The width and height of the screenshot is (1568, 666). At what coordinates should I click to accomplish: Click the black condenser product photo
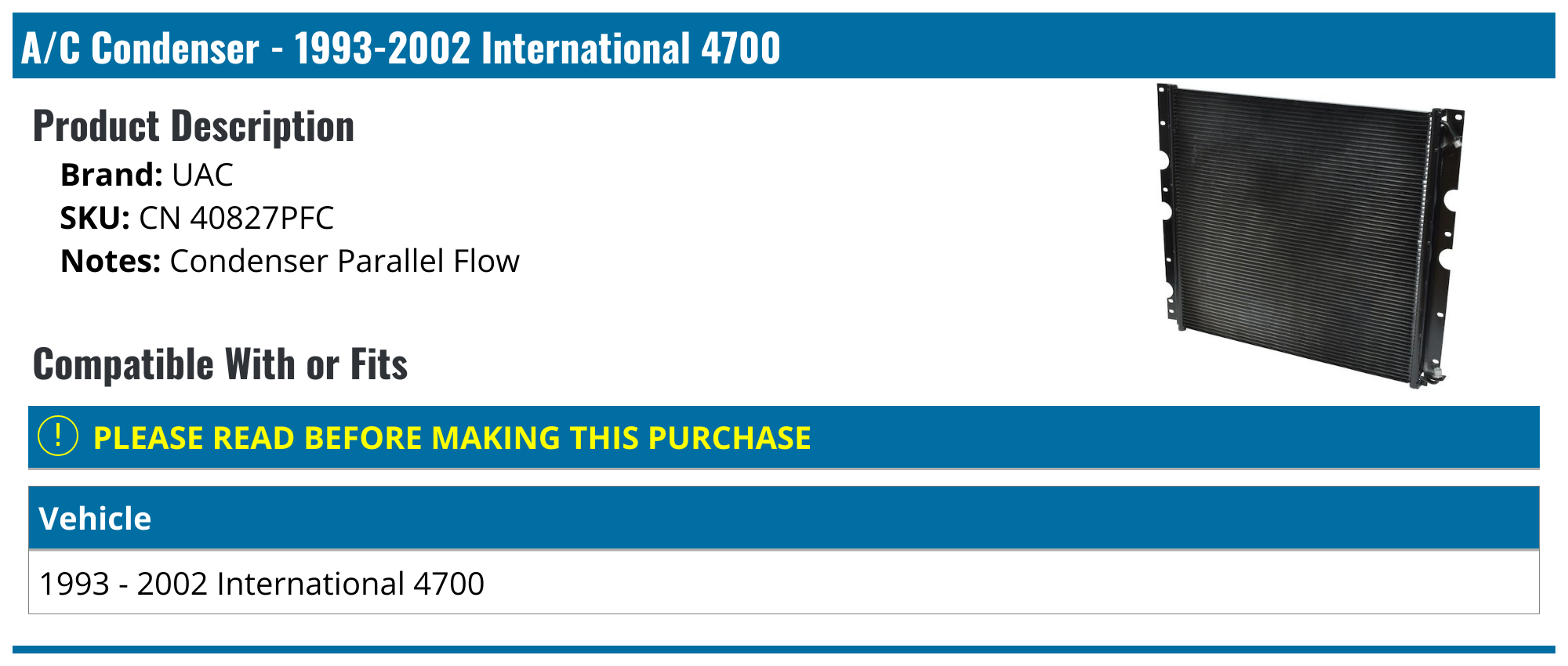(x=1301, y=235)
